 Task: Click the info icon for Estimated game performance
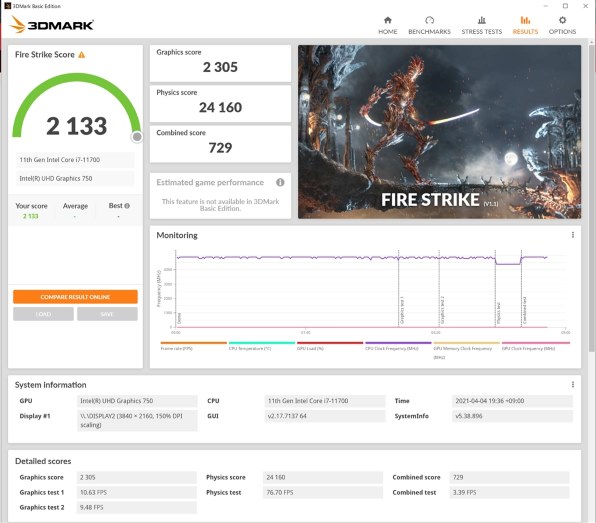[x=280, y=182]
